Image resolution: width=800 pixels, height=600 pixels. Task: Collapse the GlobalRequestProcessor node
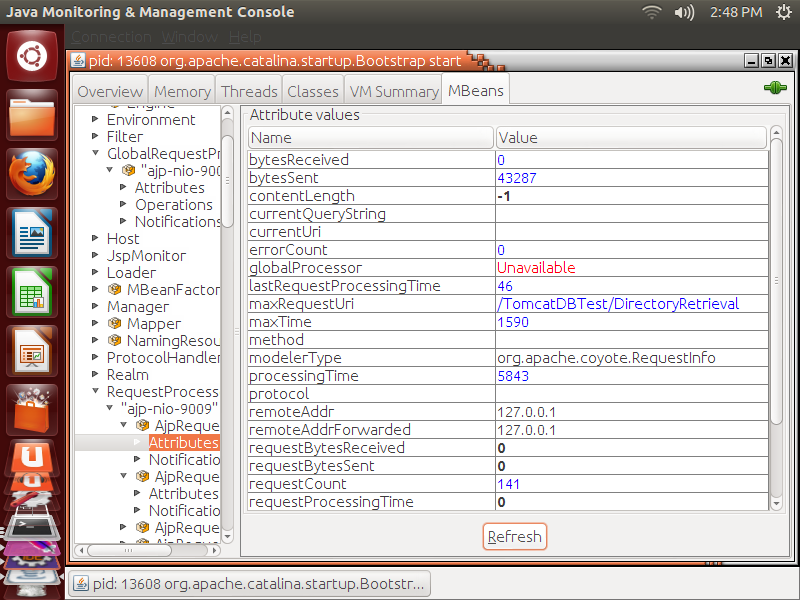[x=95, y=153]
